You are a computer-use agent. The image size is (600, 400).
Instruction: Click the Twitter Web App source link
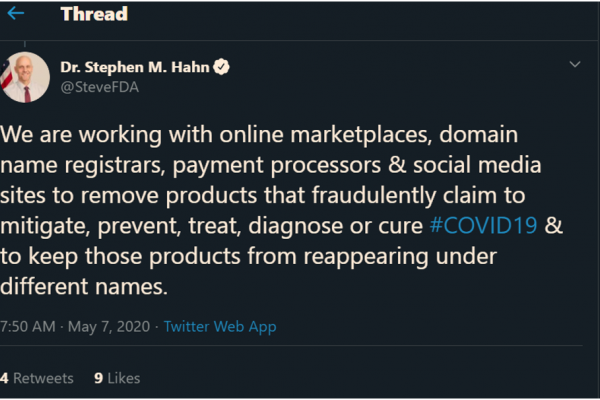coord(219,327)
